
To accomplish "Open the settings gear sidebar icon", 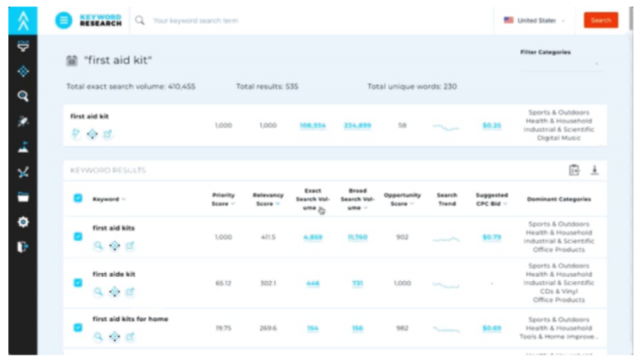I will (23, 222).
